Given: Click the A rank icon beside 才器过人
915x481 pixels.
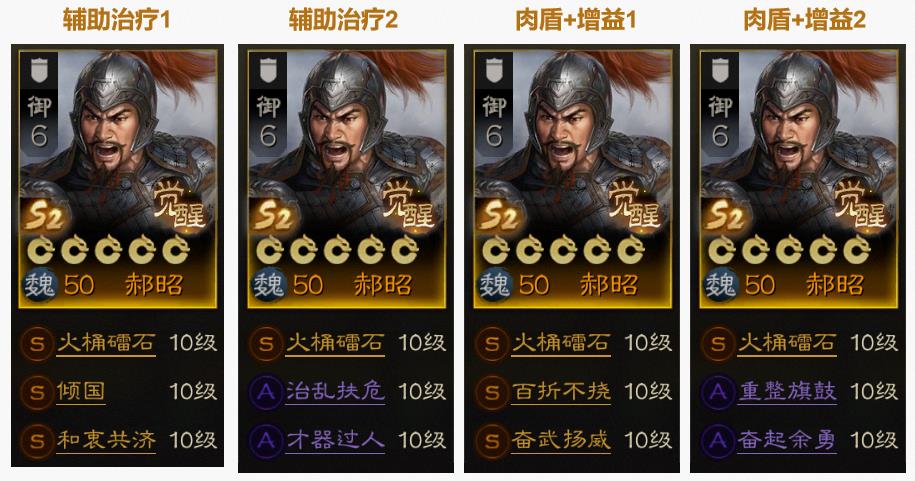Looking at the screenshot, I should click(x=266, y=441).
